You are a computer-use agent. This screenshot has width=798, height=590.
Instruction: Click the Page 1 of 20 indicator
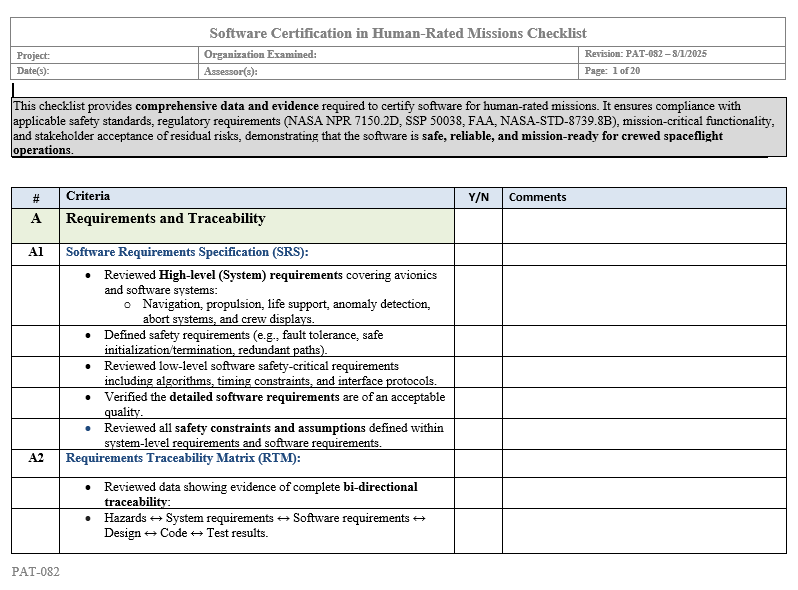click(683, 72)
